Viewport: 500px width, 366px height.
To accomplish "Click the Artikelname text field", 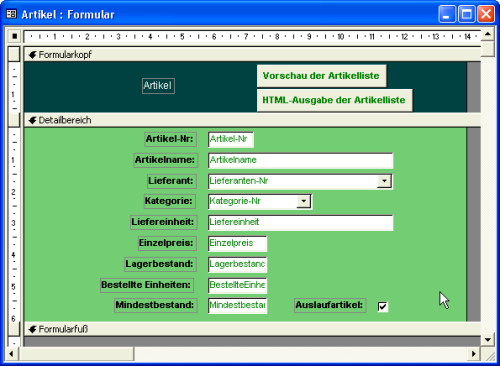I will point(300,160).
